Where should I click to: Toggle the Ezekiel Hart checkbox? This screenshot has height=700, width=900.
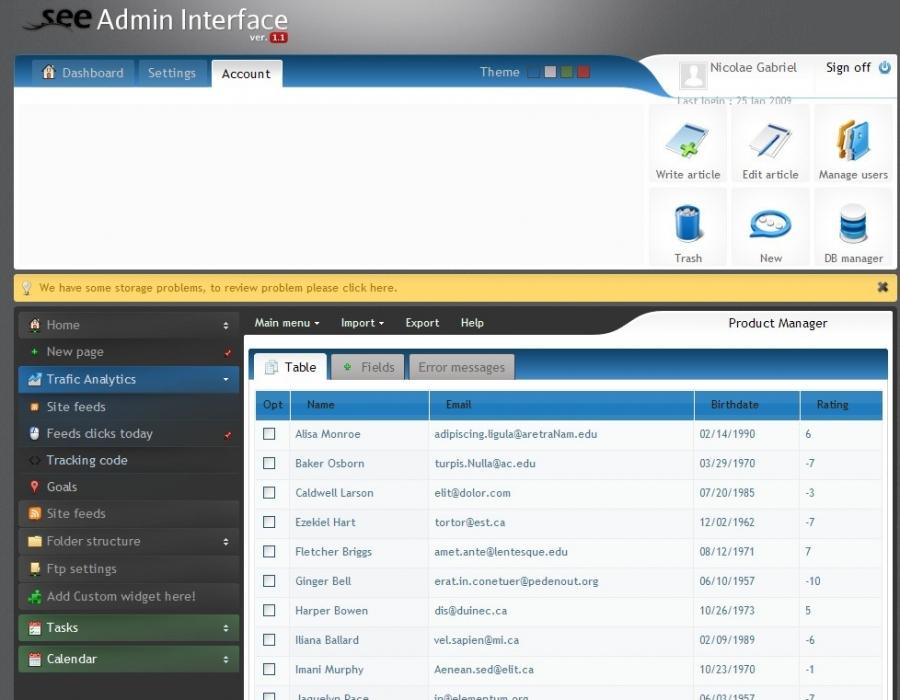(269, 522)
